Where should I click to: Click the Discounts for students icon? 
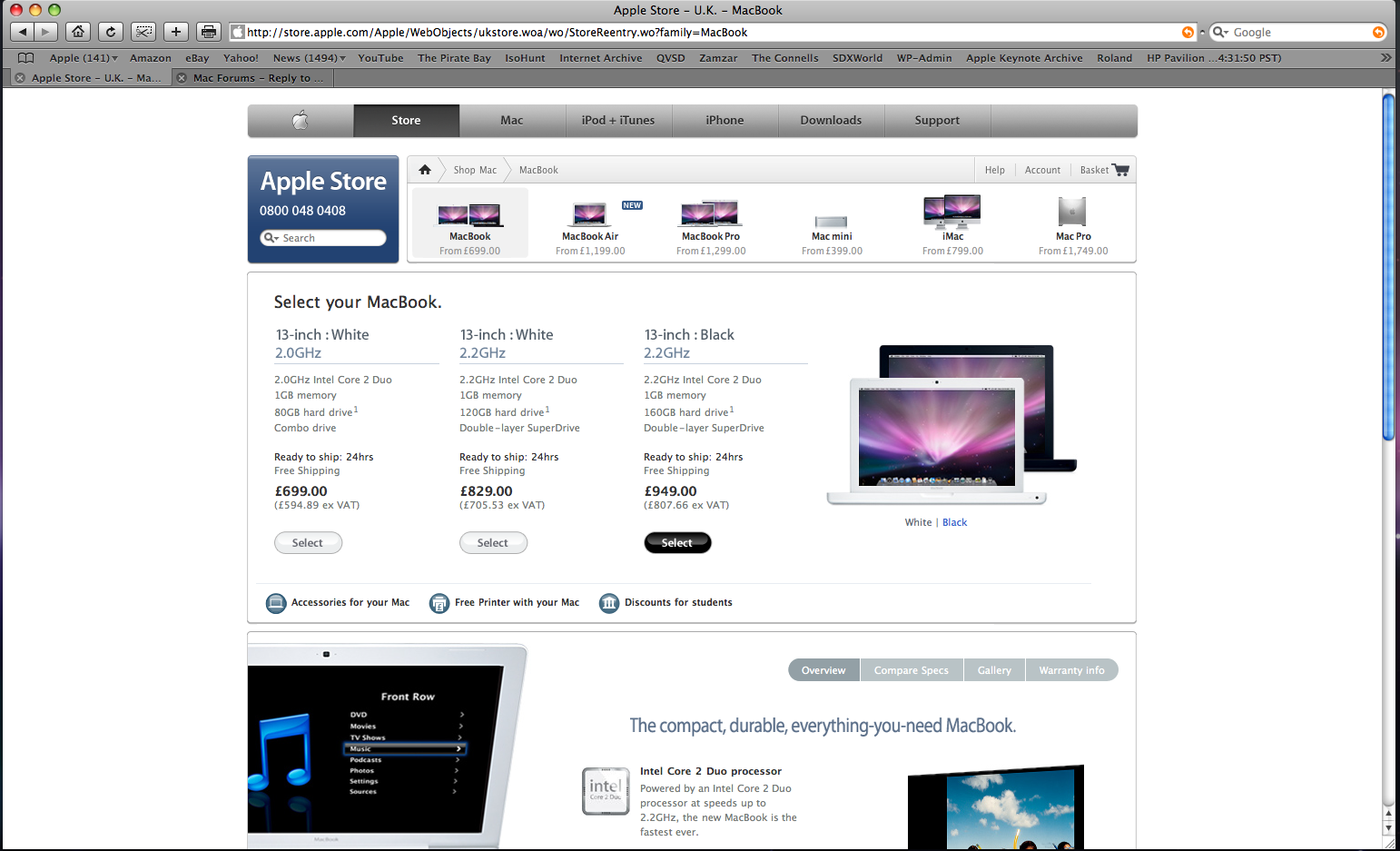click(x=609, y=603)
